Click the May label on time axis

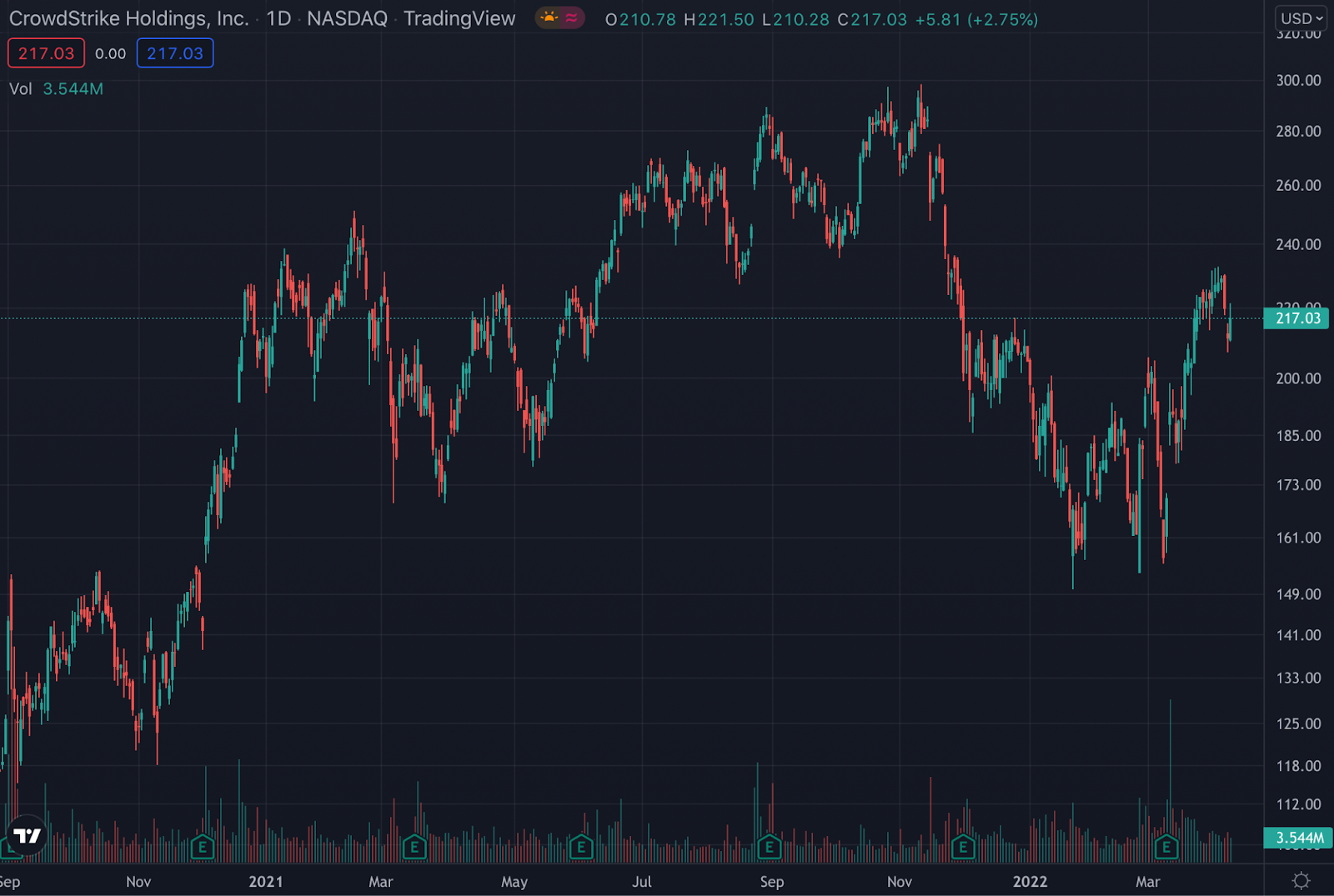[514, 882]
